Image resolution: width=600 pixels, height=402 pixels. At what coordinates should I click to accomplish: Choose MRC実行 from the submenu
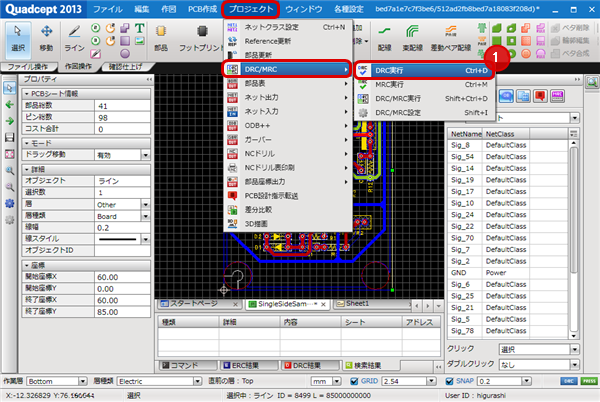point(424,85)
